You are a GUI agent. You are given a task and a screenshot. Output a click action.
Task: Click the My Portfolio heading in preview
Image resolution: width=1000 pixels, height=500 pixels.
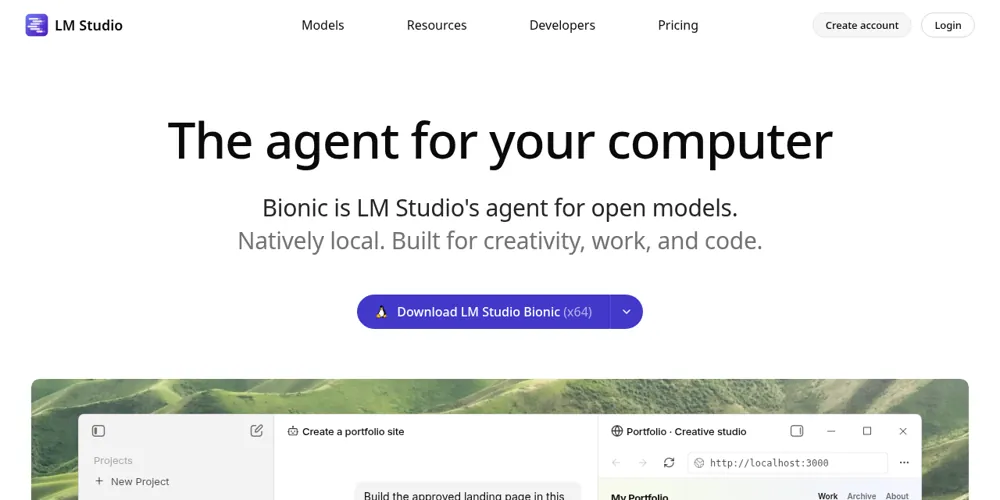640,497
